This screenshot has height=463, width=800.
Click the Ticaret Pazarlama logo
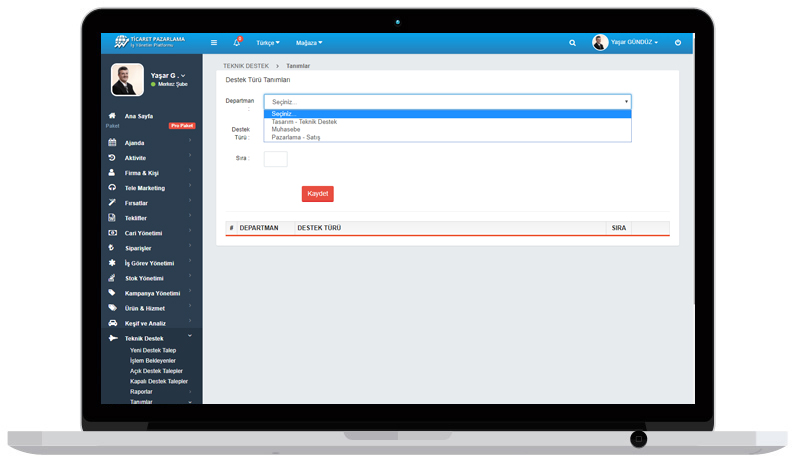coord(149,42)
